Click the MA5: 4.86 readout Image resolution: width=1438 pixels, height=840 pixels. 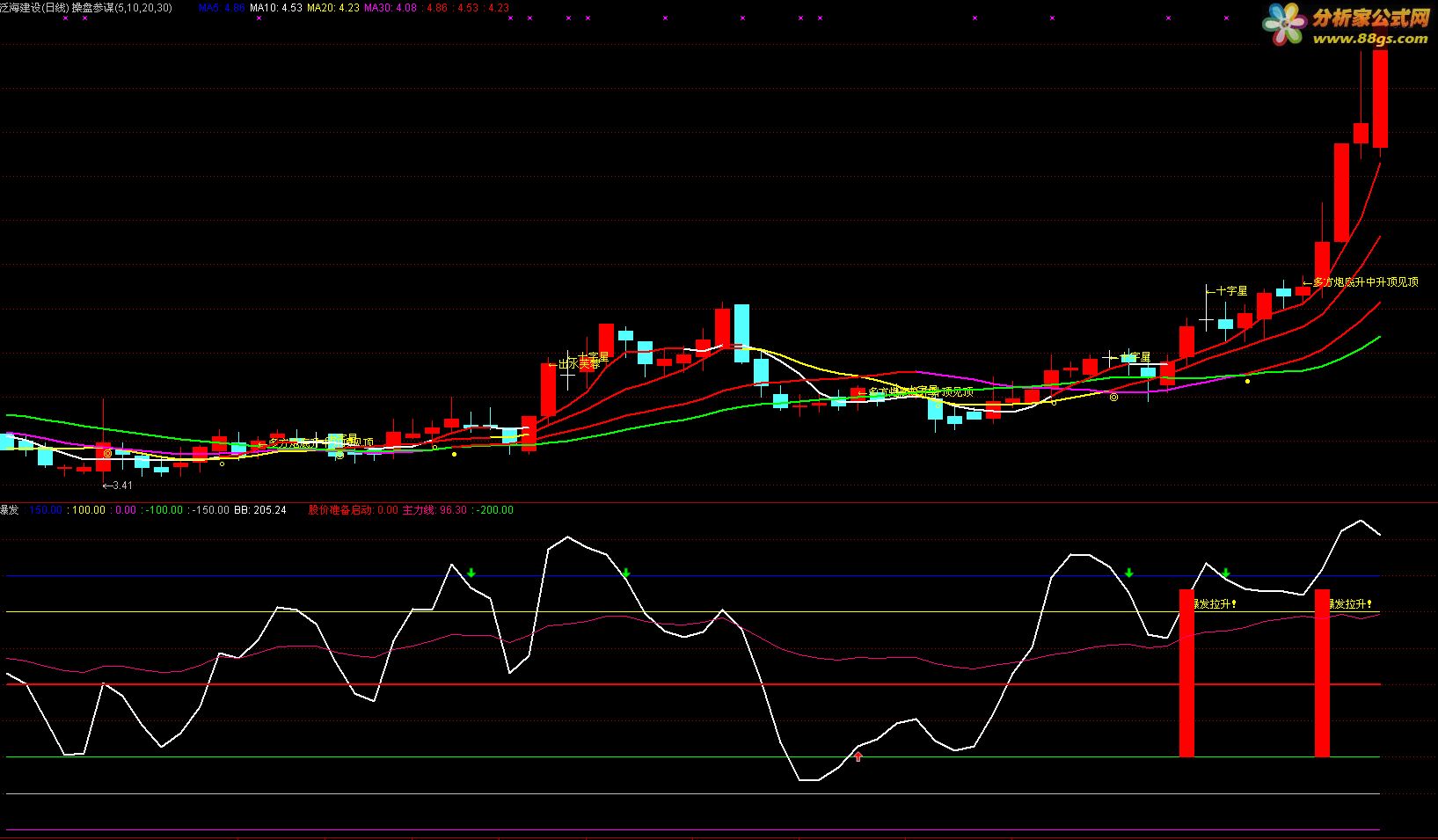pos(222,7)
